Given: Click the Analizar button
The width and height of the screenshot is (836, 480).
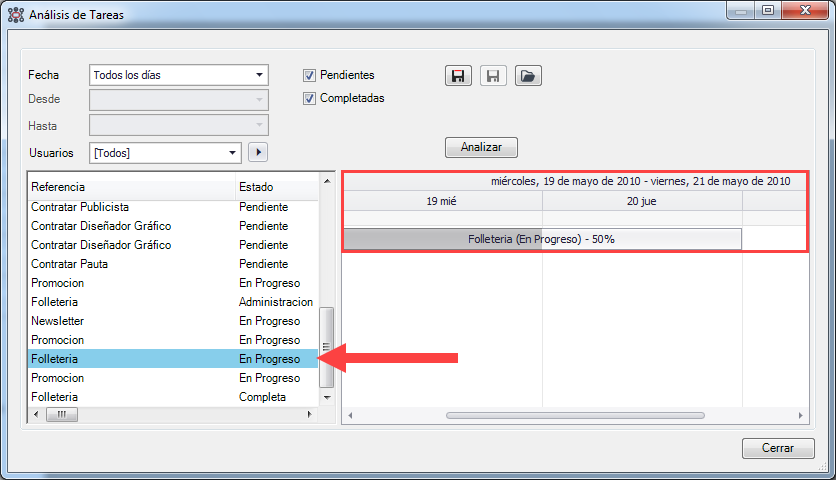Looking at the screenshot, I should pyautogui.click(x=481, y=147).
